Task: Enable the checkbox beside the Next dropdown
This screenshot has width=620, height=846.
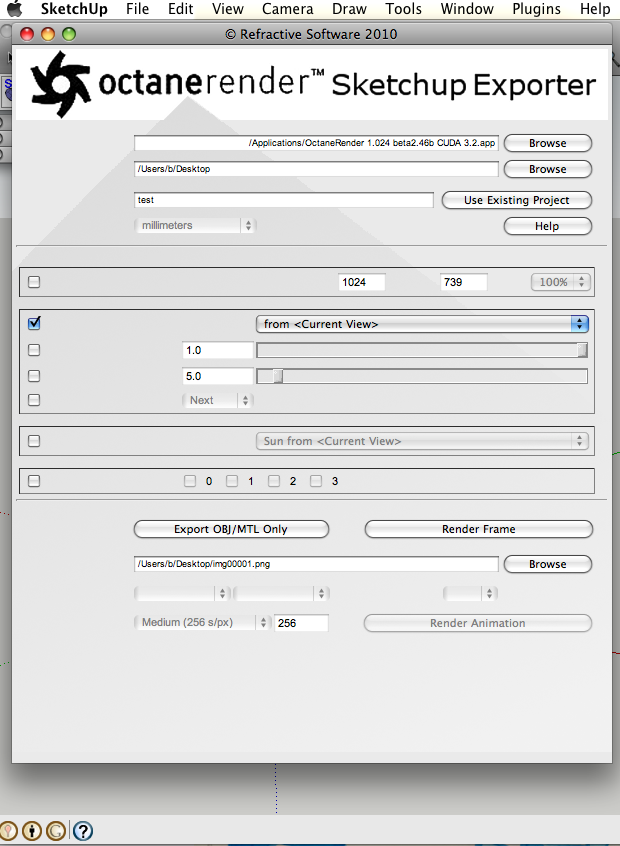Action: point(34,400)
